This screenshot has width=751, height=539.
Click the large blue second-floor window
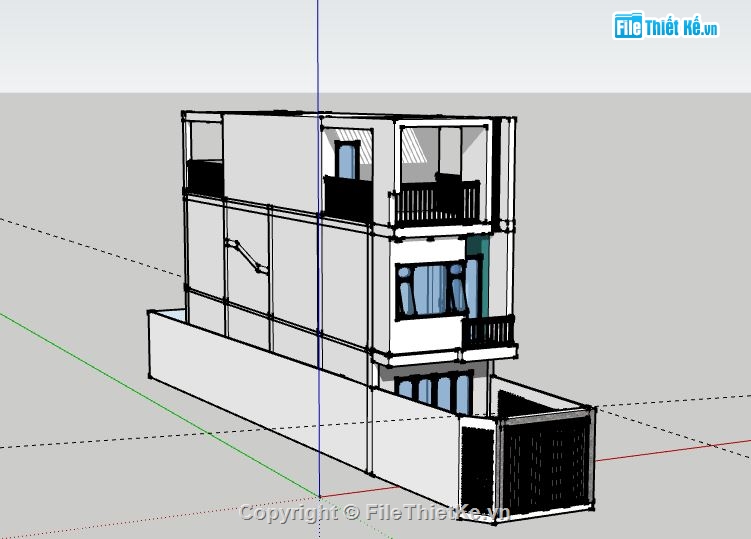point(431,290)
